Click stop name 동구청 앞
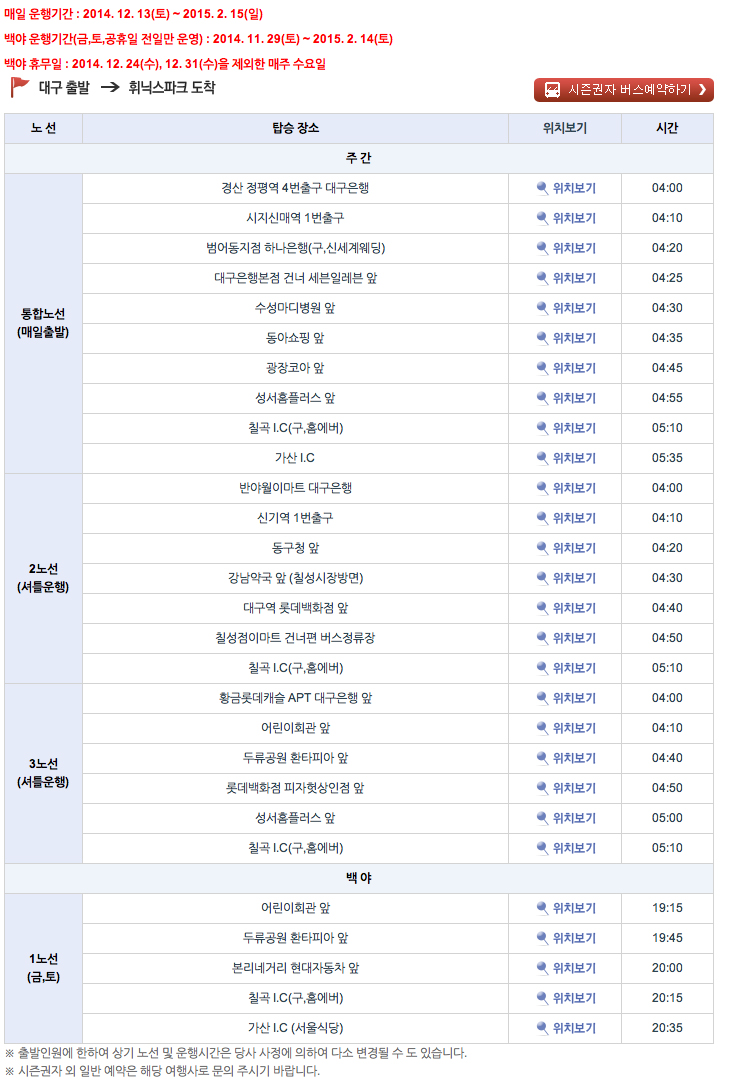The image size is (740, 1086). pyautogui.click(x=295, y=548)
